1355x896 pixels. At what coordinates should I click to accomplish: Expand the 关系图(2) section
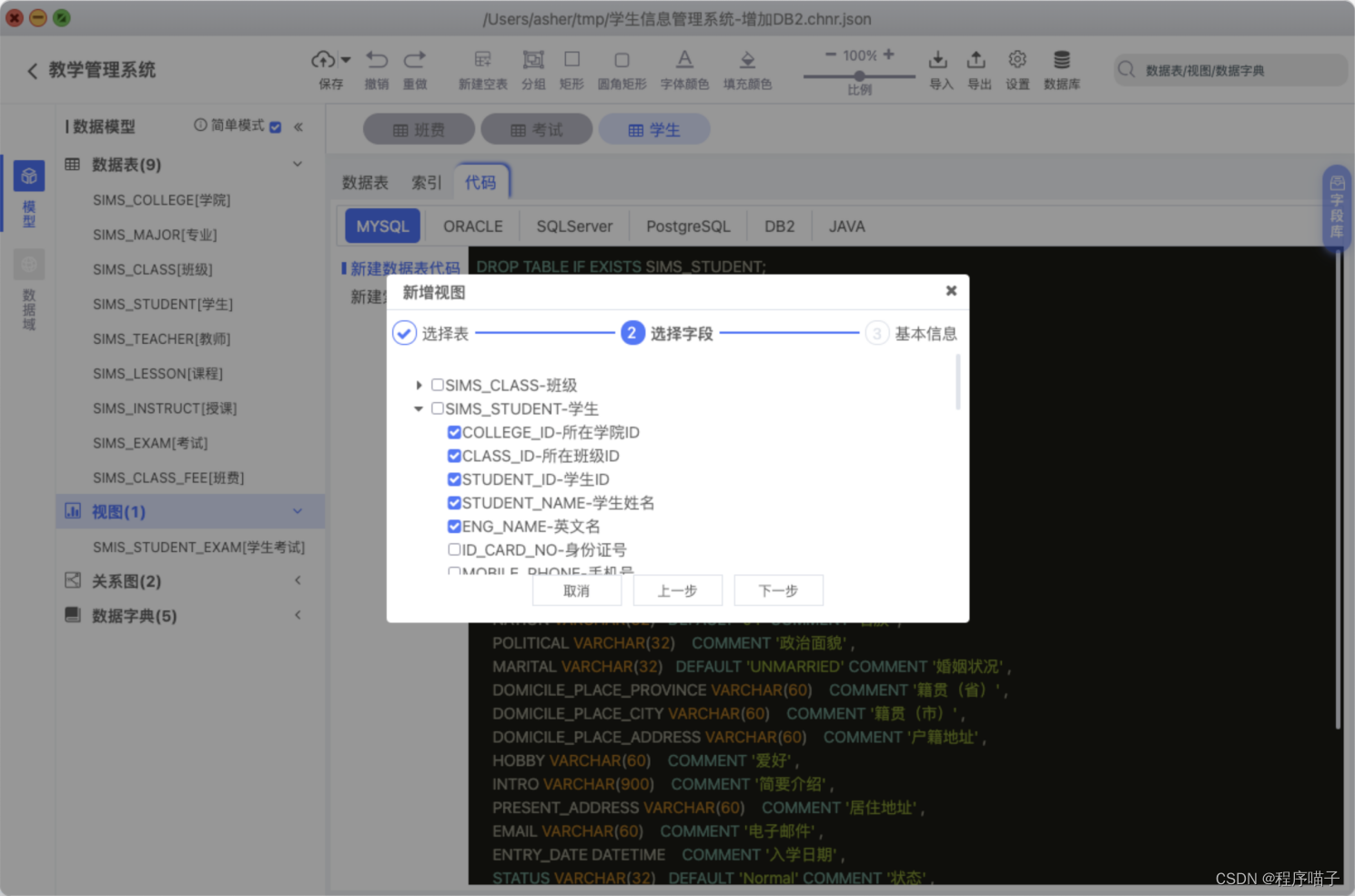(298, 580)
